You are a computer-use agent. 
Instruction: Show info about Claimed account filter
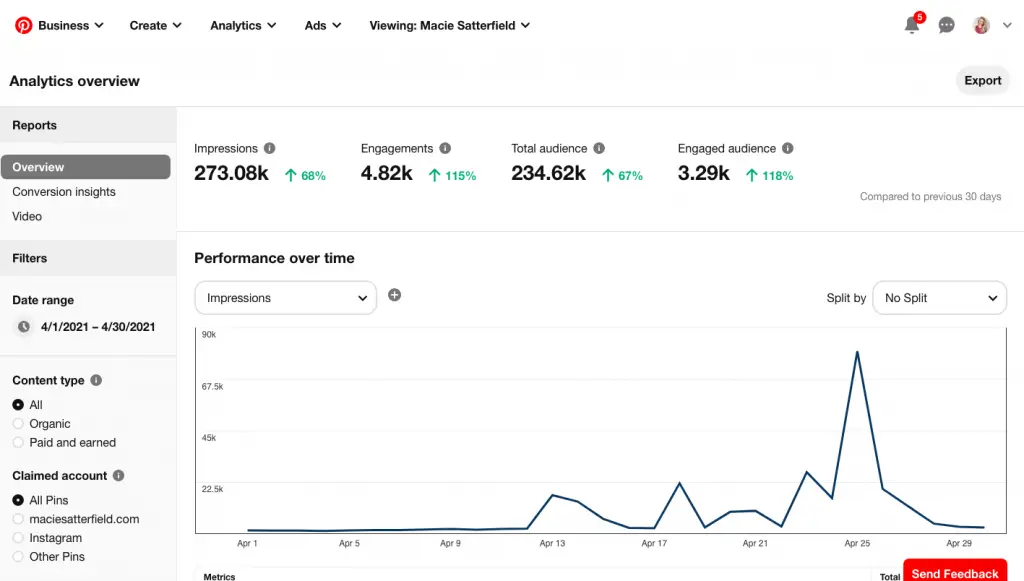point(118,475)
